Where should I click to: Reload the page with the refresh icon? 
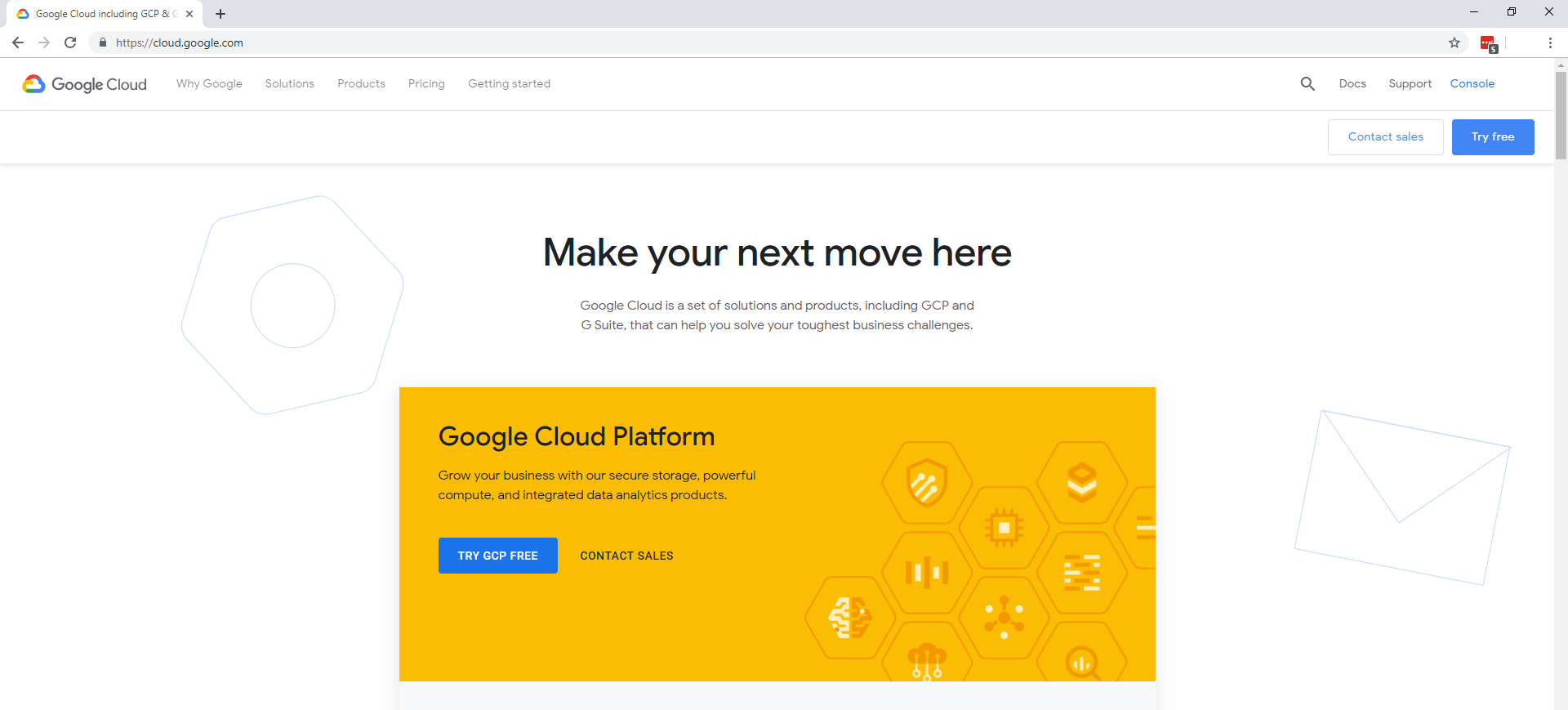point(70,42)
